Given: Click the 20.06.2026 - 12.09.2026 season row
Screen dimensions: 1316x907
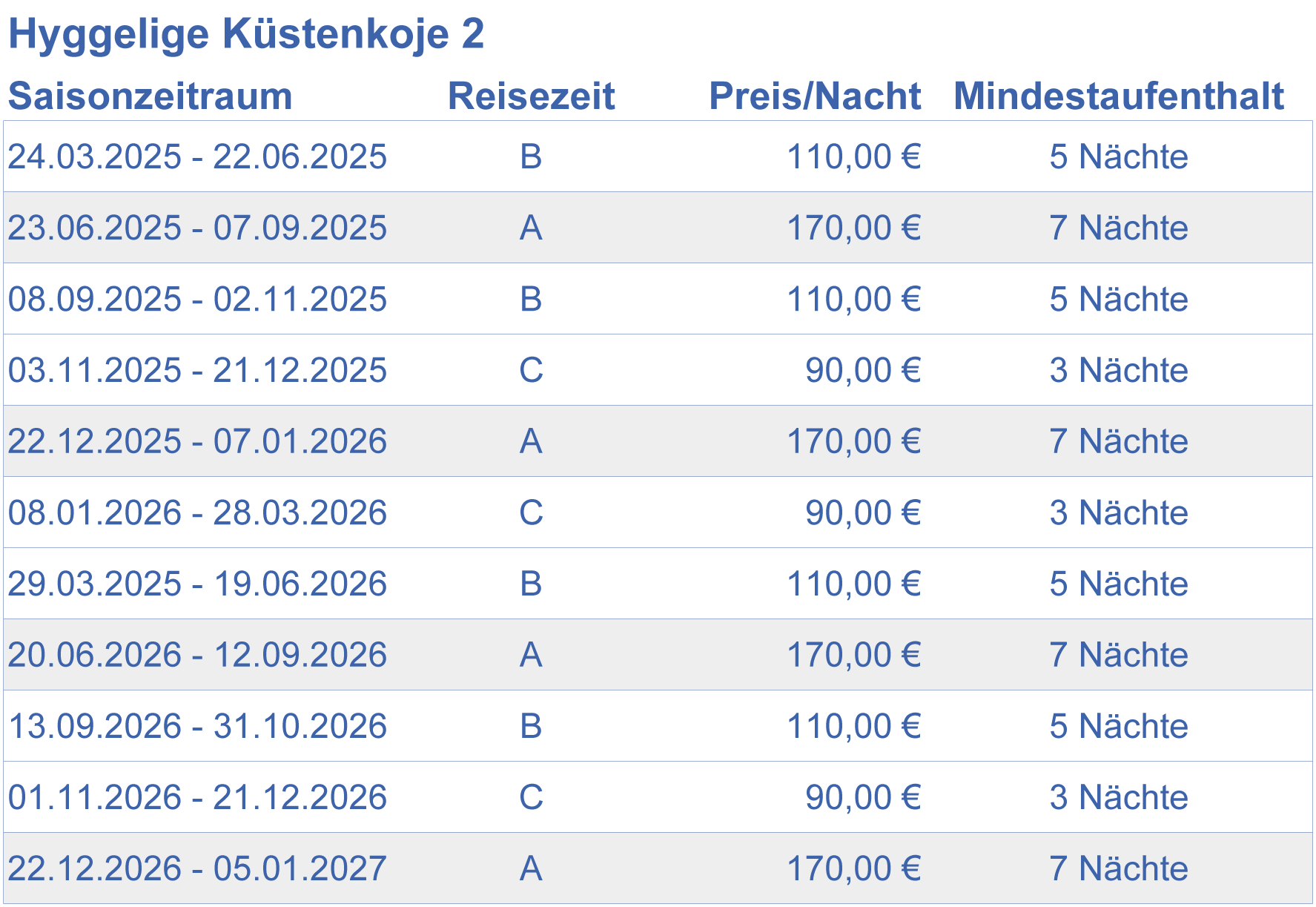Looking at the screenshot, I should tap(658, 655).
